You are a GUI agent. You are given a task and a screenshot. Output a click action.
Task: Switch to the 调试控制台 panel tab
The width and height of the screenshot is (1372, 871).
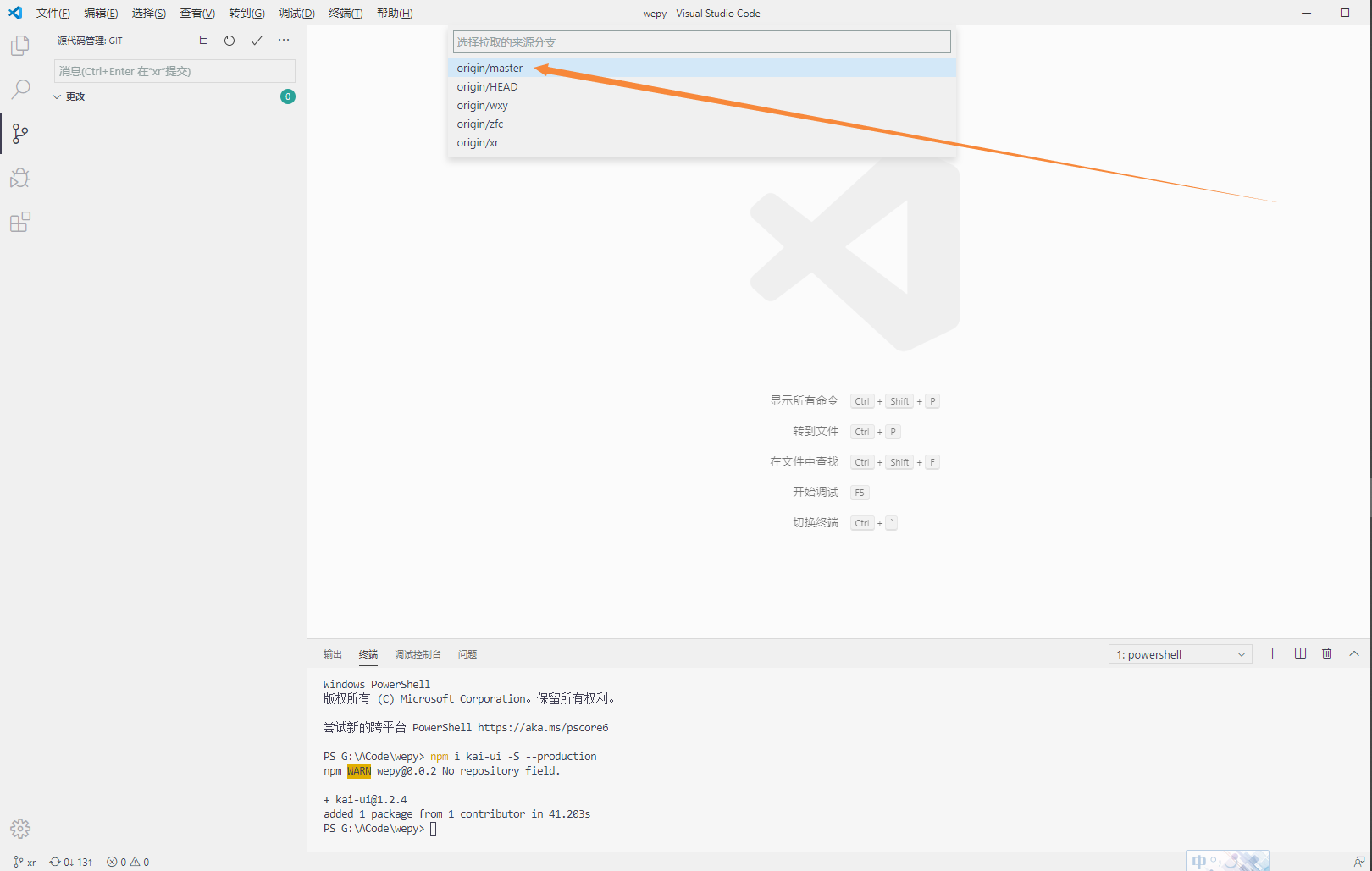pos(418,654)
